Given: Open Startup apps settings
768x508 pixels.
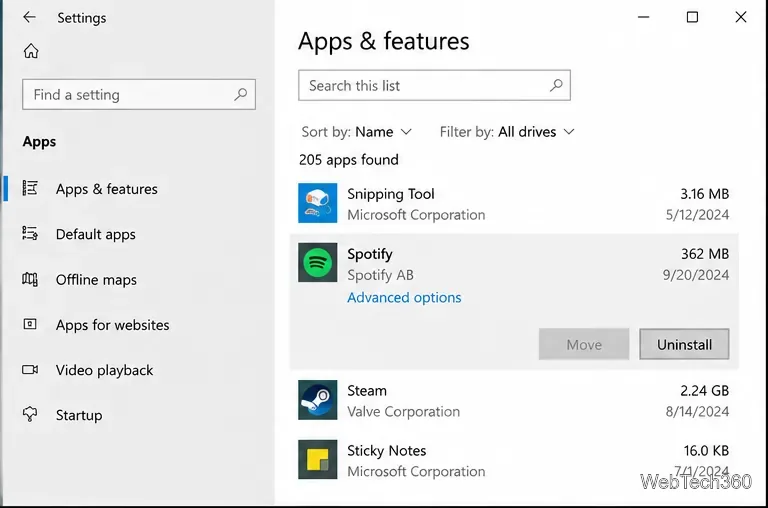Looking at the screenshot, I should point(79,415).
